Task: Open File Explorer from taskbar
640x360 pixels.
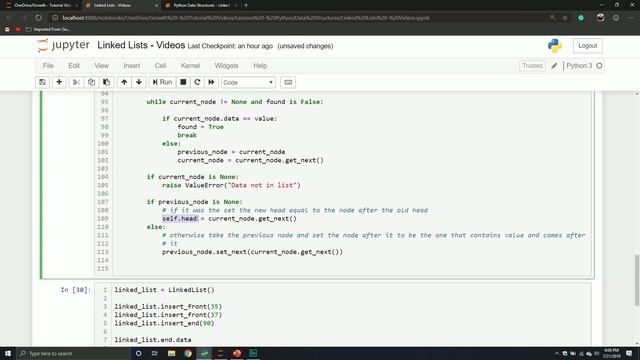Action: [x=171, y=353]
